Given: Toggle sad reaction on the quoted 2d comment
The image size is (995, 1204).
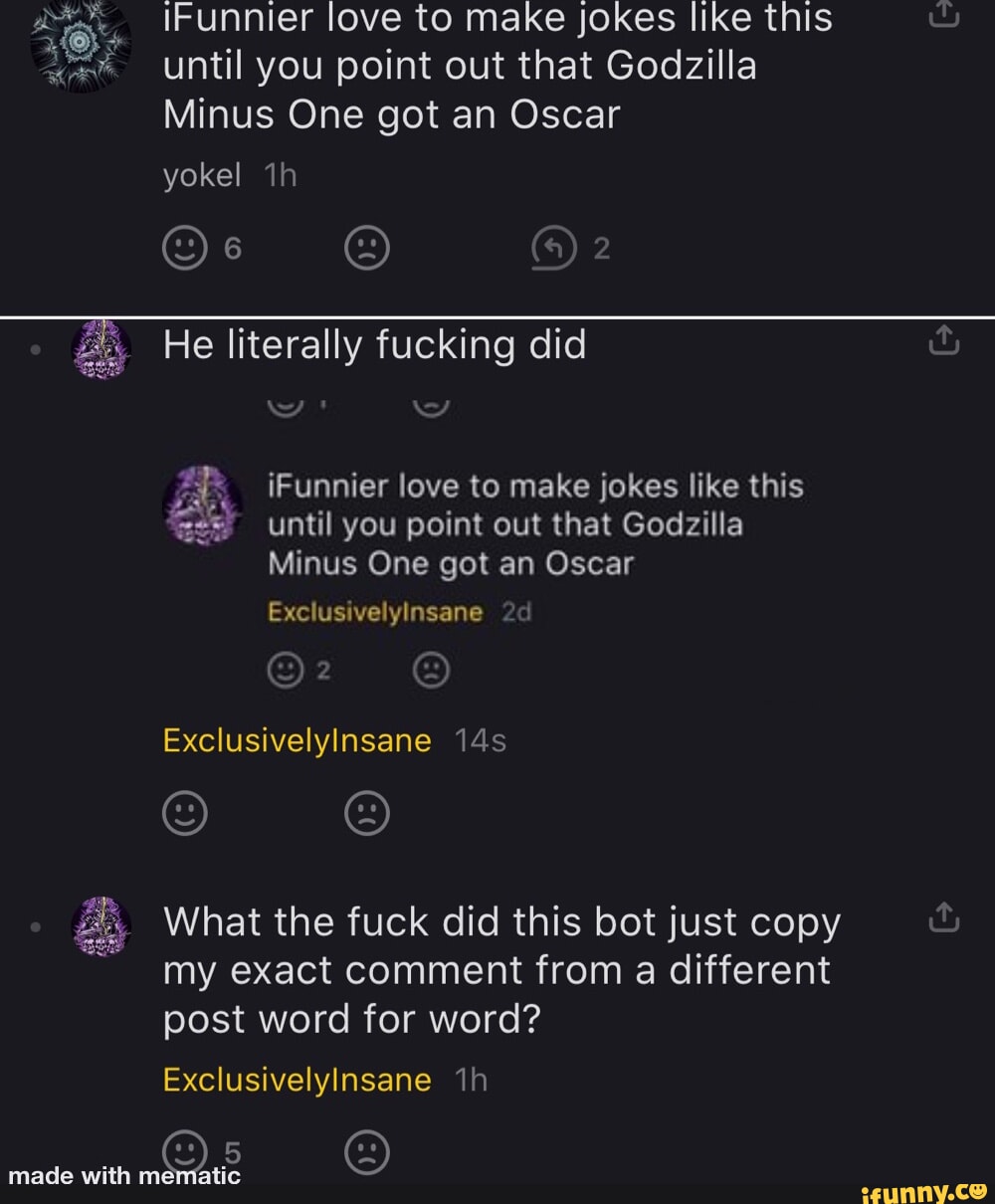Looking at the screenshot, I should (x=430, y=670).
